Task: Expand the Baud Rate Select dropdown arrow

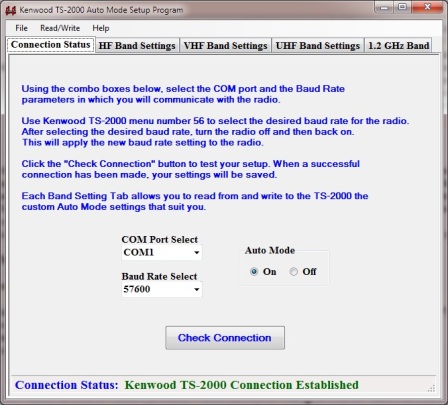Action: (197, 289)
